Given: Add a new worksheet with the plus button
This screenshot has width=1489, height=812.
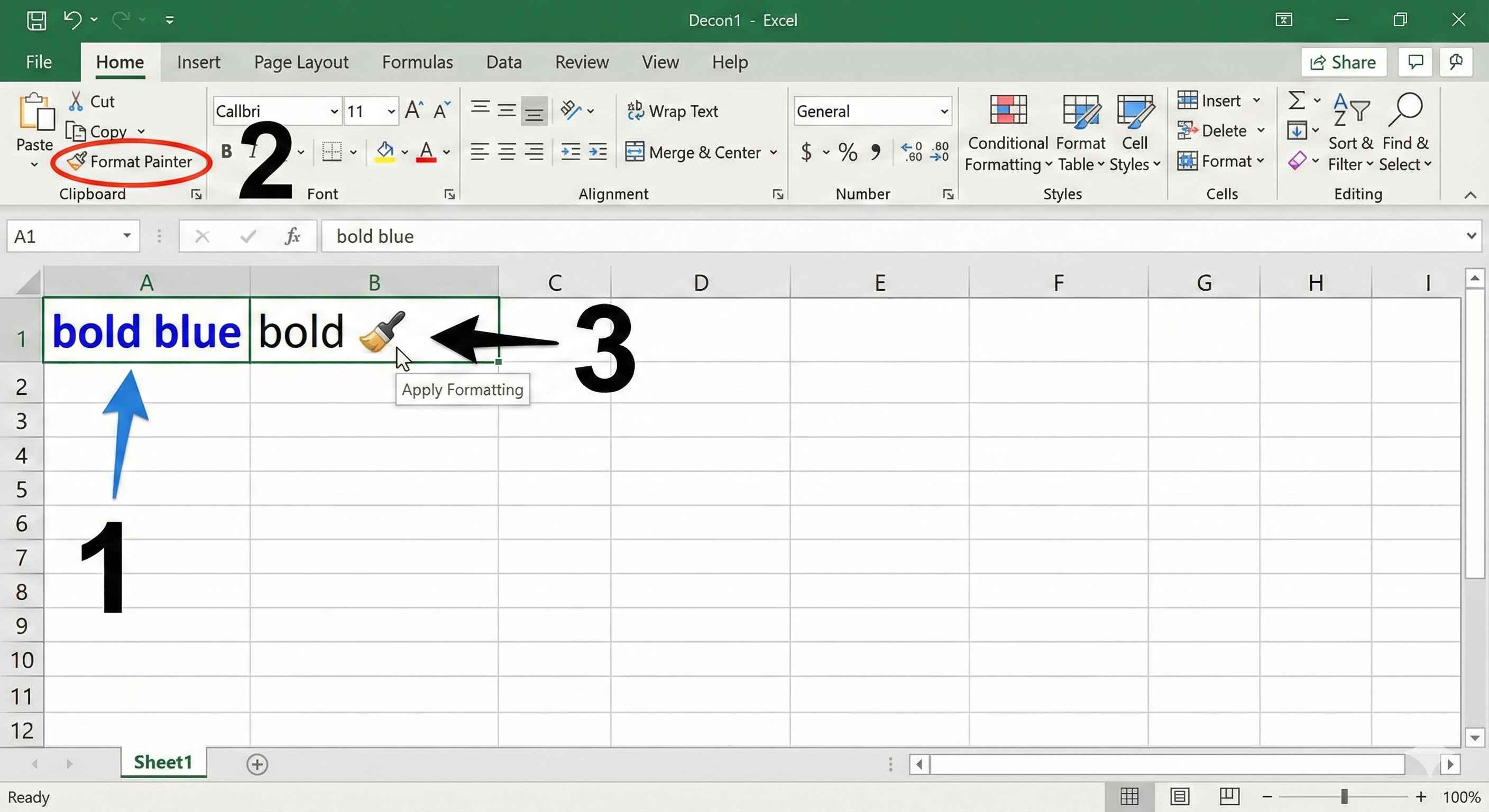Looking at the screenshot, I should [x=256, y=763].
